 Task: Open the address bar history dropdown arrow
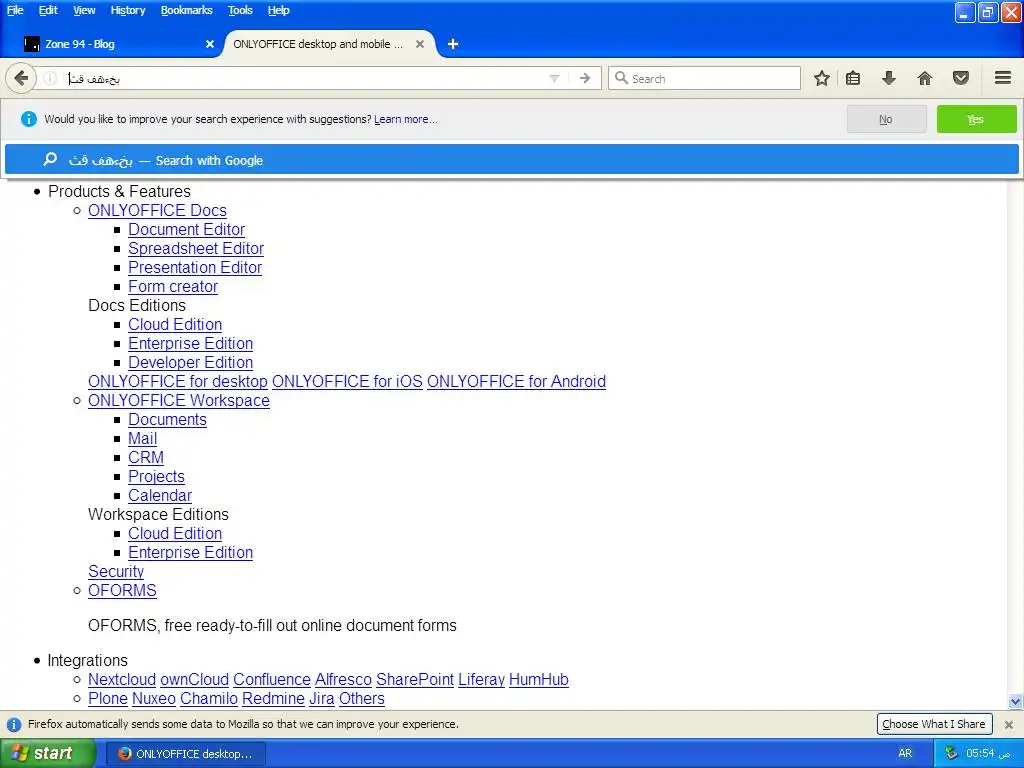554,78
